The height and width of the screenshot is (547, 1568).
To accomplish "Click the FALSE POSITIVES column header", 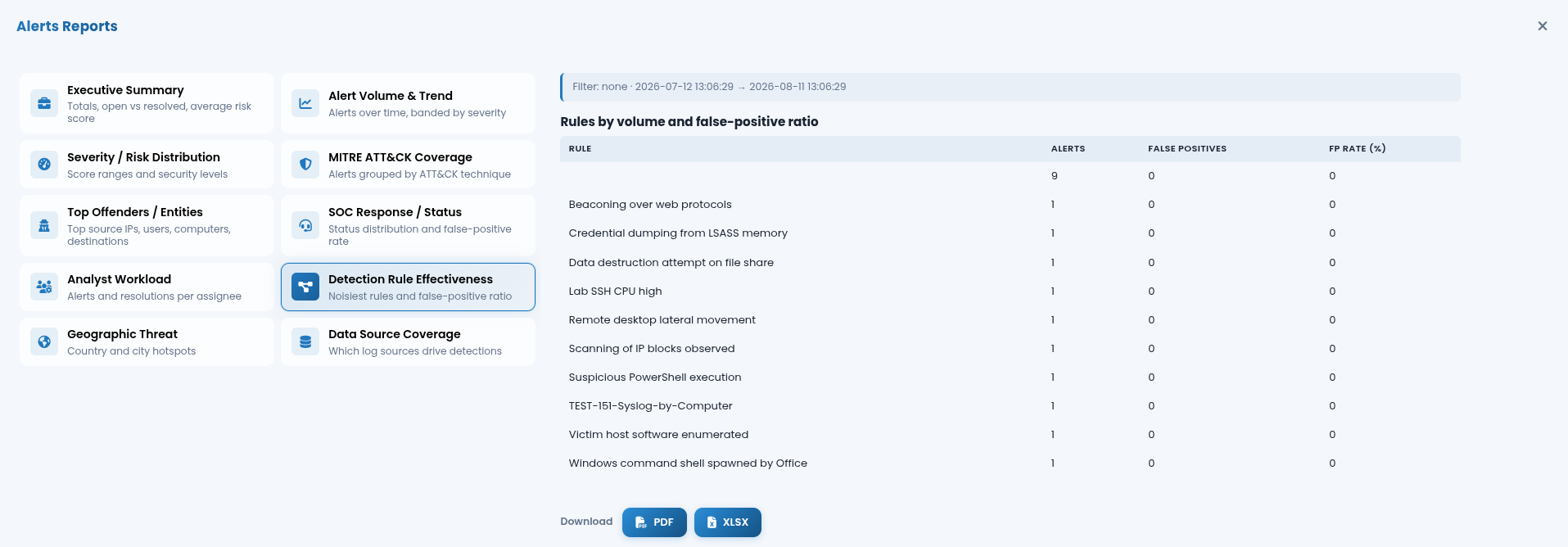I will pyautogui.click(x=1186, y=149).
